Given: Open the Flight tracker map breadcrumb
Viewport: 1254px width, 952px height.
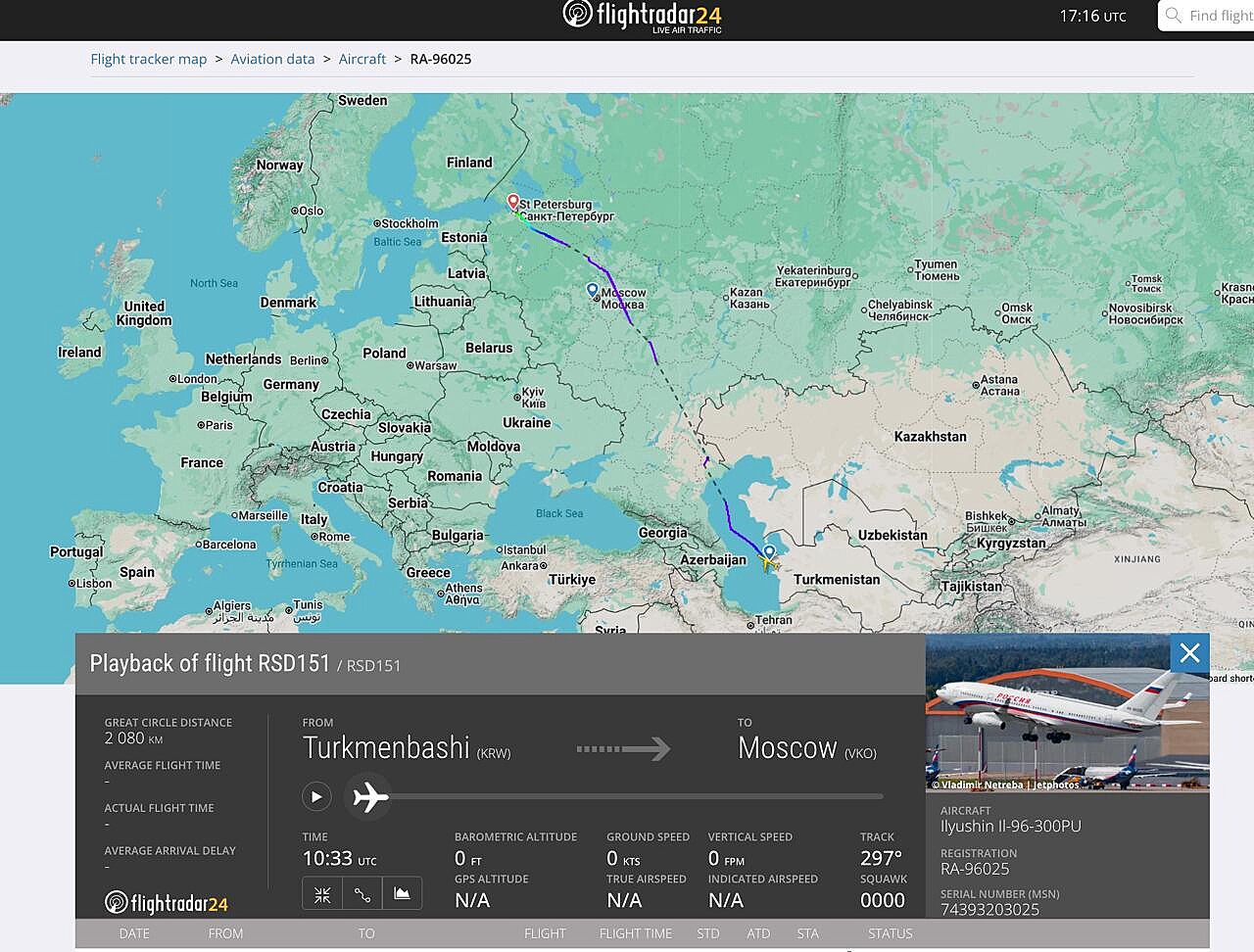Looking at the screenshot, I should point(149,59).
